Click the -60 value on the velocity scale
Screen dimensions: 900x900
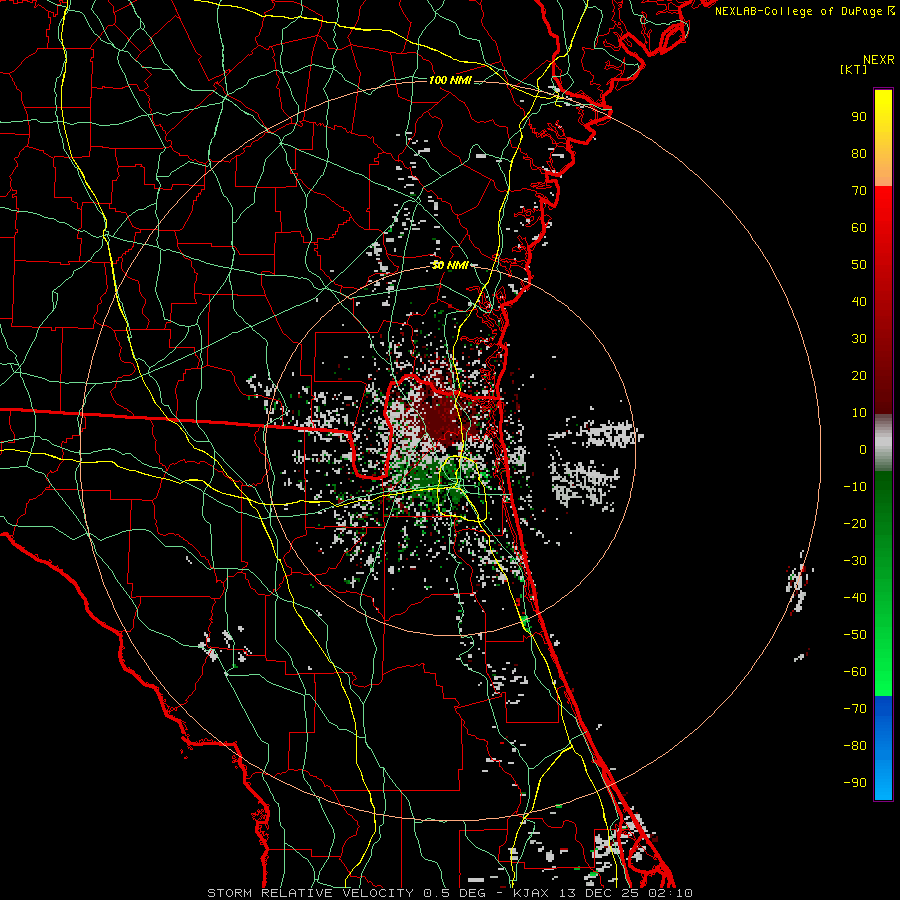point(855,672)
